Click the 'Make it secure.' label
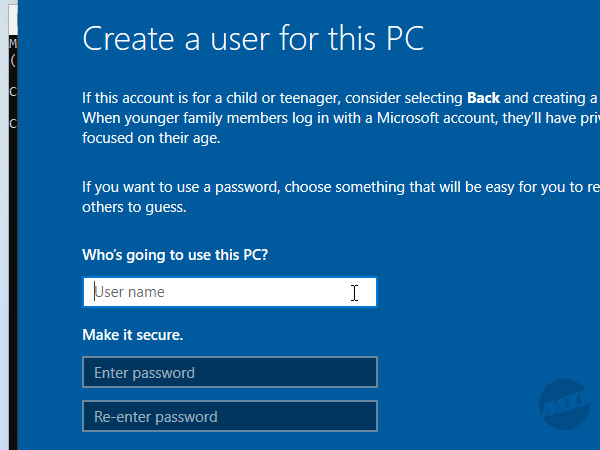Image resolution: width=600 pixels, height=450 pixels. (132, 334)
